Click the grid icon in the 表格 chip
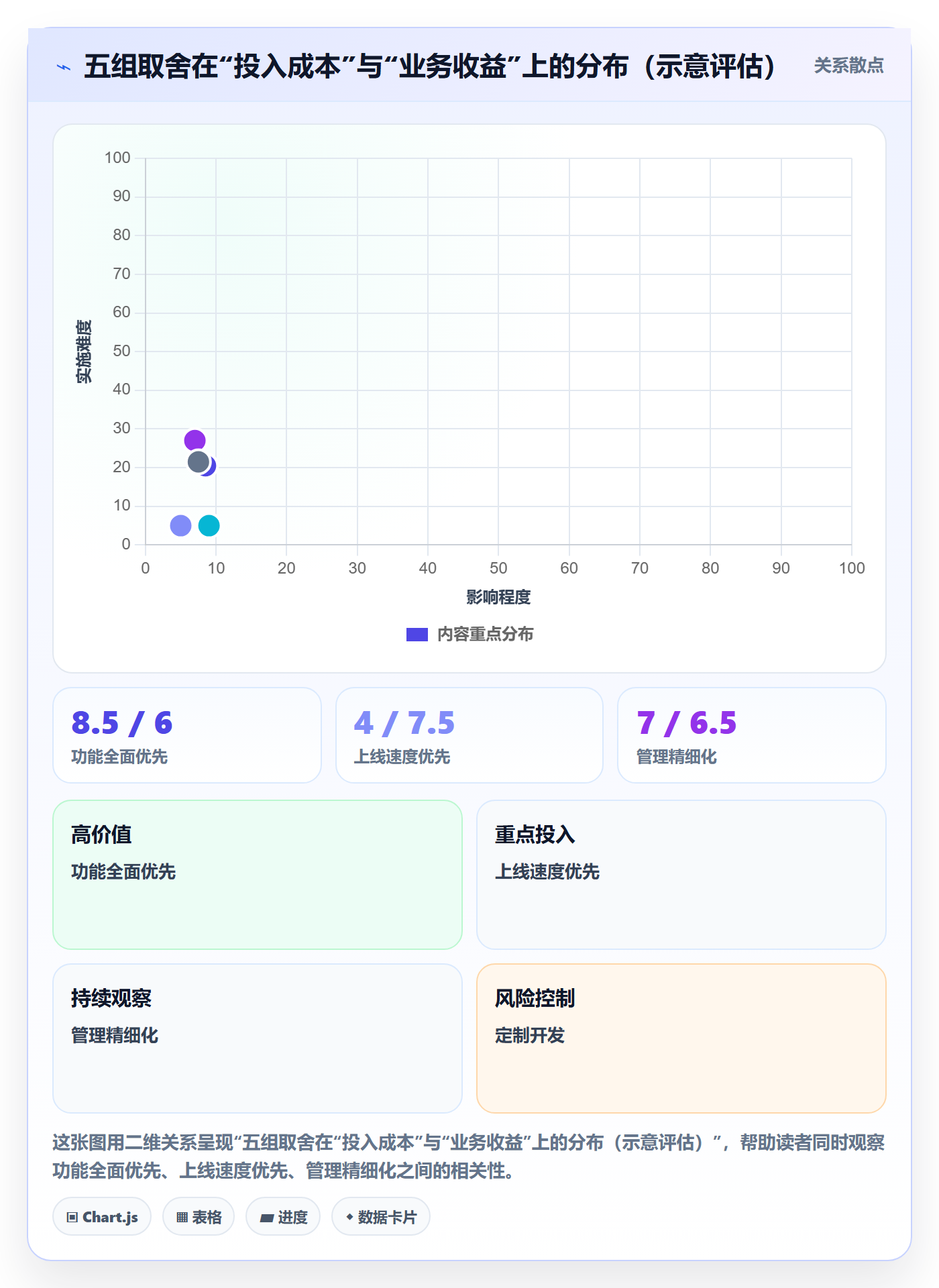Image resolution: width=939 pixels, height=1288 pixels. click(x=182, y=1218)
